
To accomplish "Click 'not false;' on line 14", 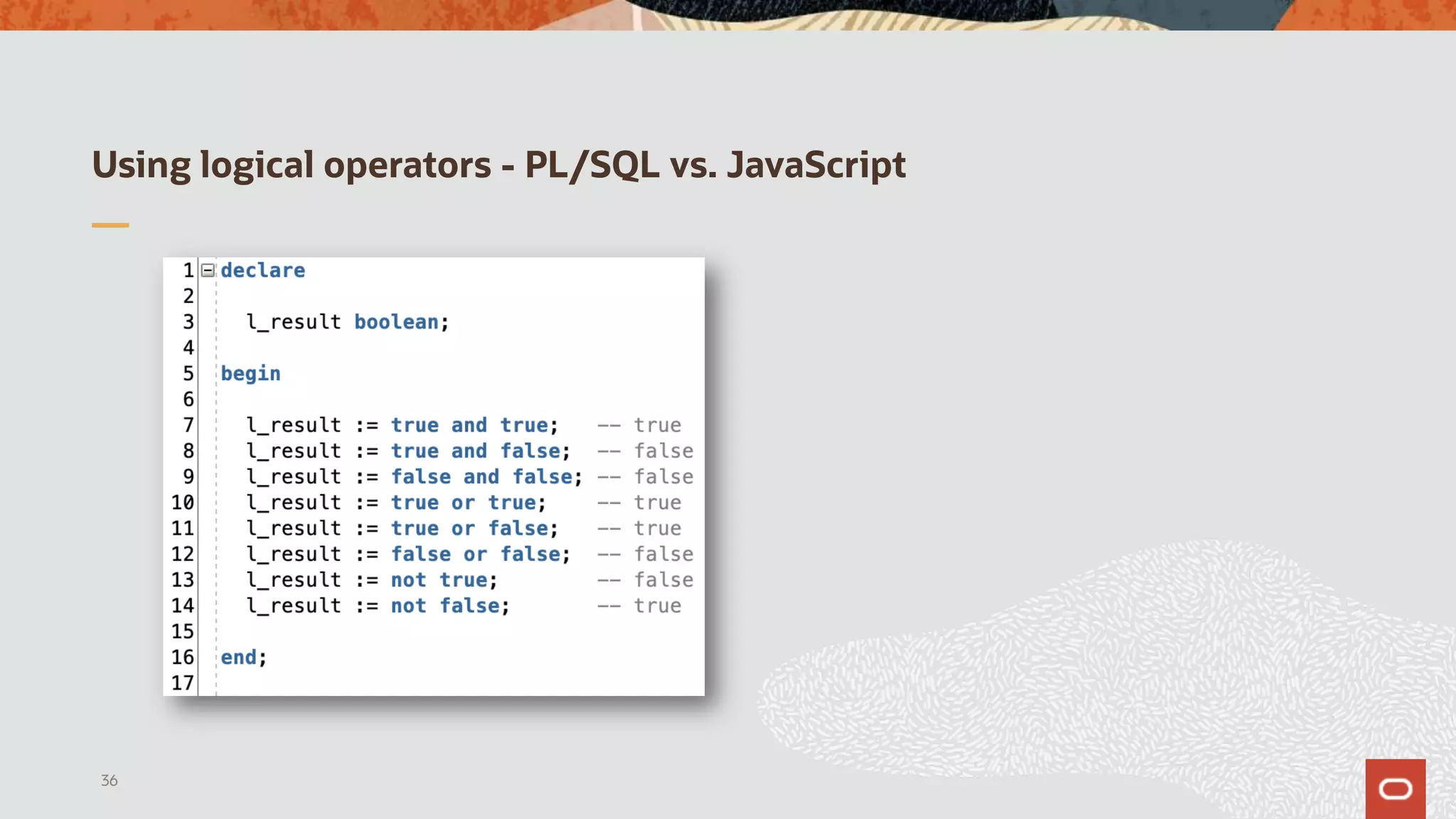I will pyautogui.click(x=451, y=606).
